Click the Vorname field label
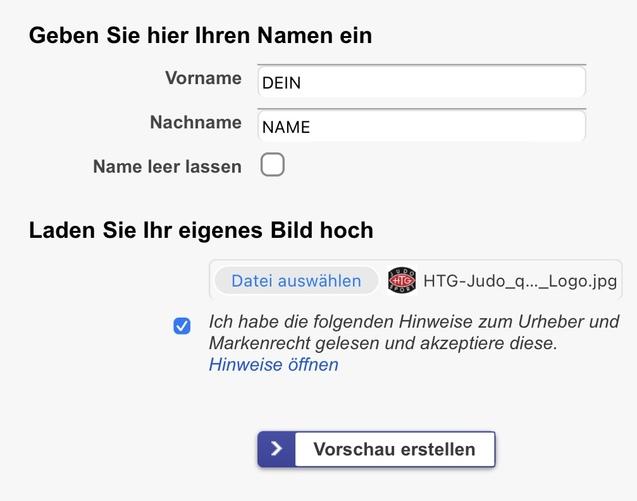 [203, 79]
